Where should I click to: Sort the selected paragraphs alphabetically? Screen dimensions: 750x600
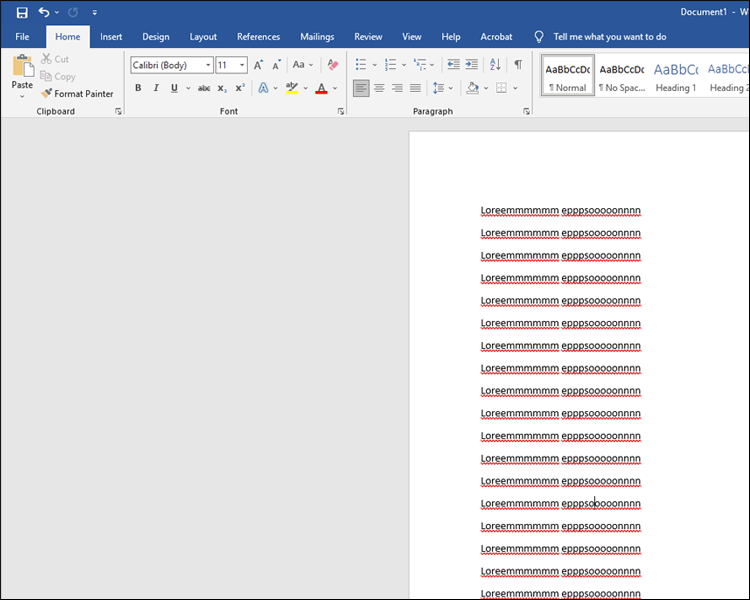tap(495, 65)
